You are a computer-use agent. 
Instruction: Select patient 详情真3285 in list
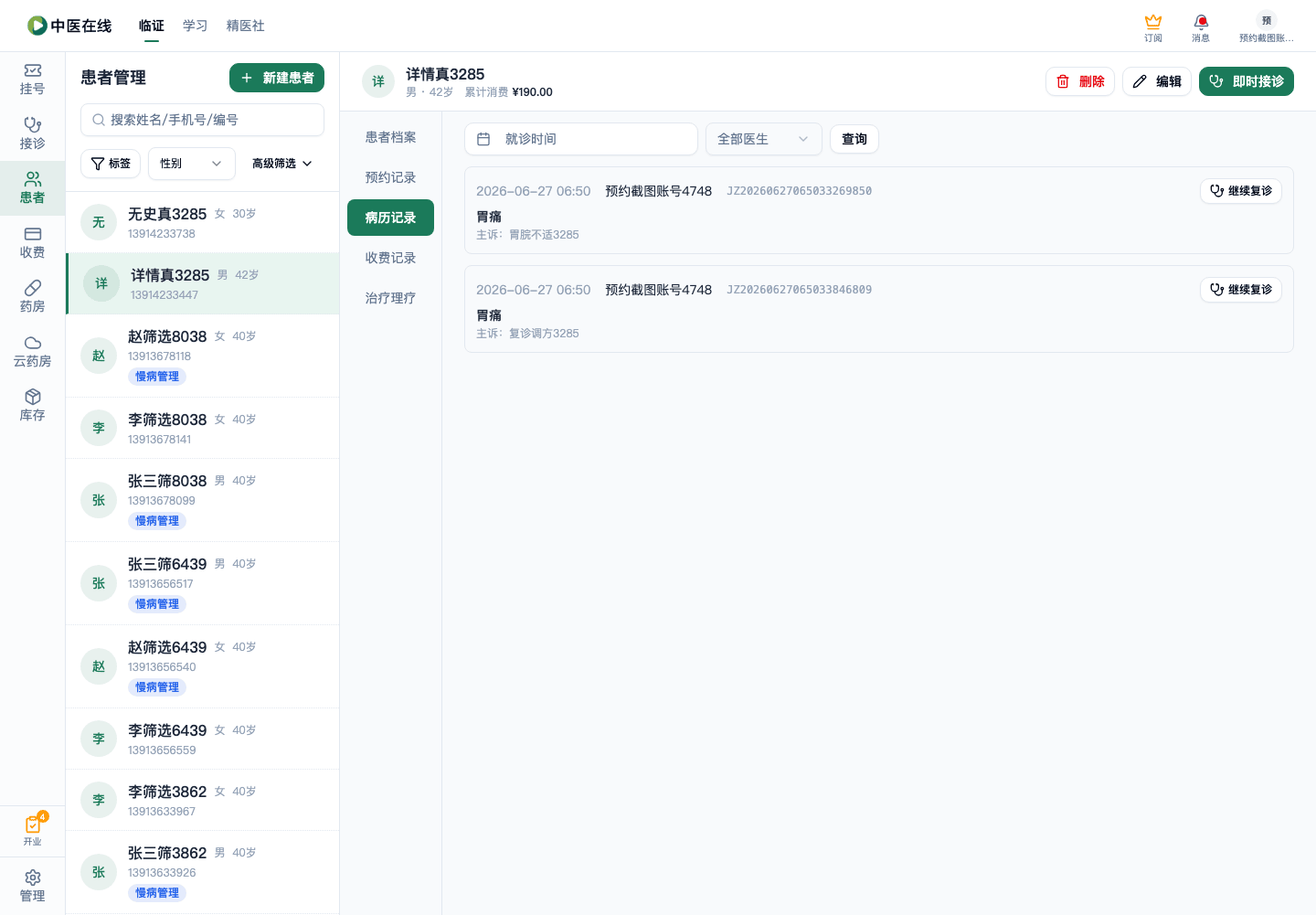coord(203,283)
